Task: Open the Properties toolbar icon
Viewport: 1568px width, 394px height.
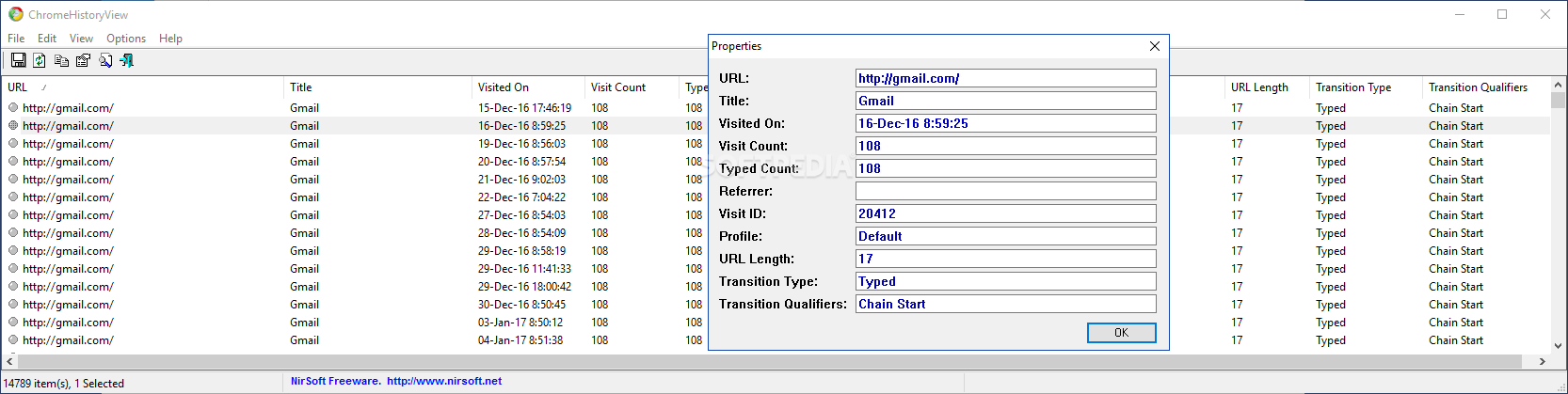Action: pos(83,60)
